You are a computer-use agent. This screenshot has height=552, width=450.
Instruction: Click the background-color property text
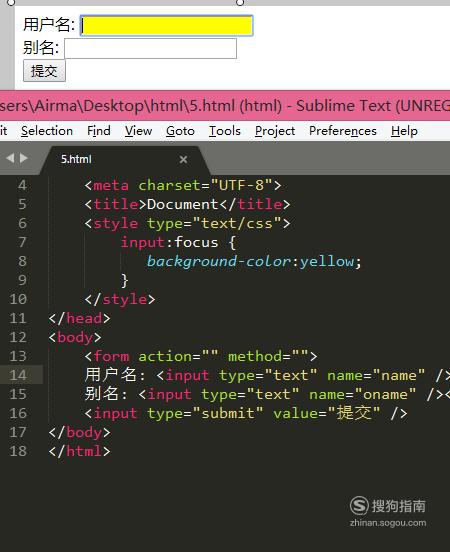(x=219, y=261)
